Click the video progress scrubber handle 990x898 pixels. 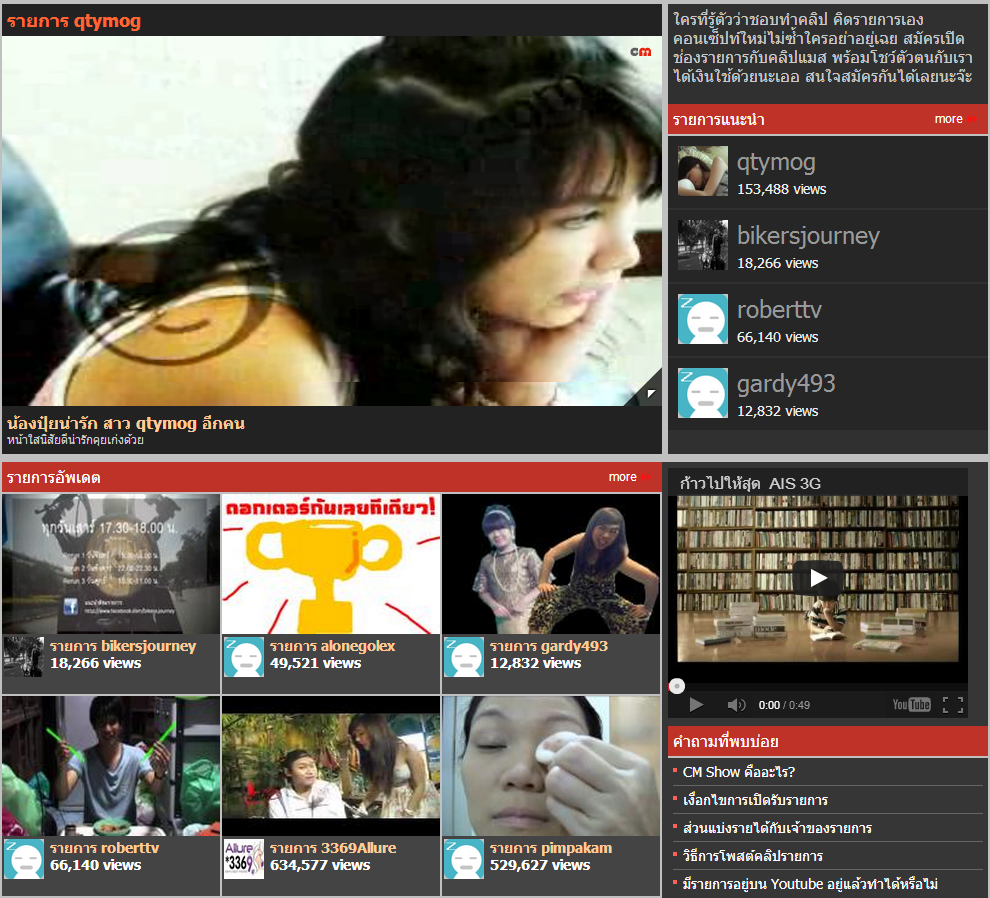(676, 686)
